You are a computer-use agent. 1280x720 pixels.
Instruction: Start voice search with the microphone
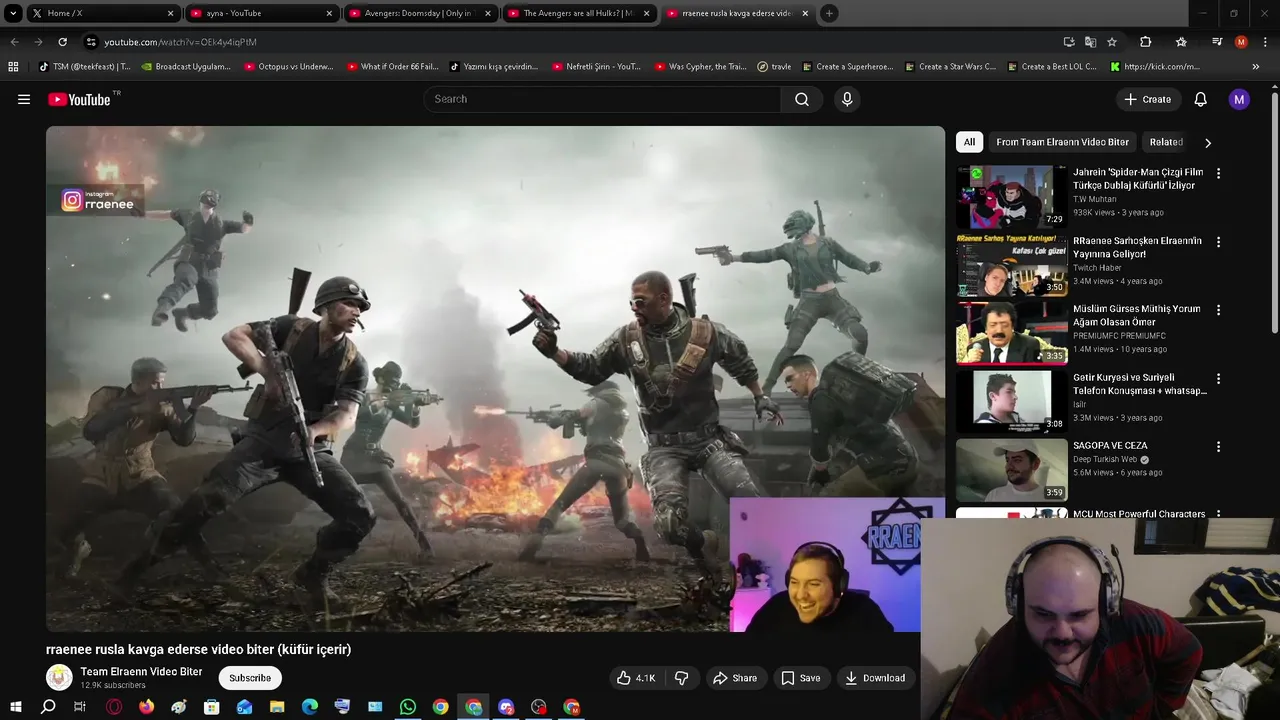click(847, 99)
